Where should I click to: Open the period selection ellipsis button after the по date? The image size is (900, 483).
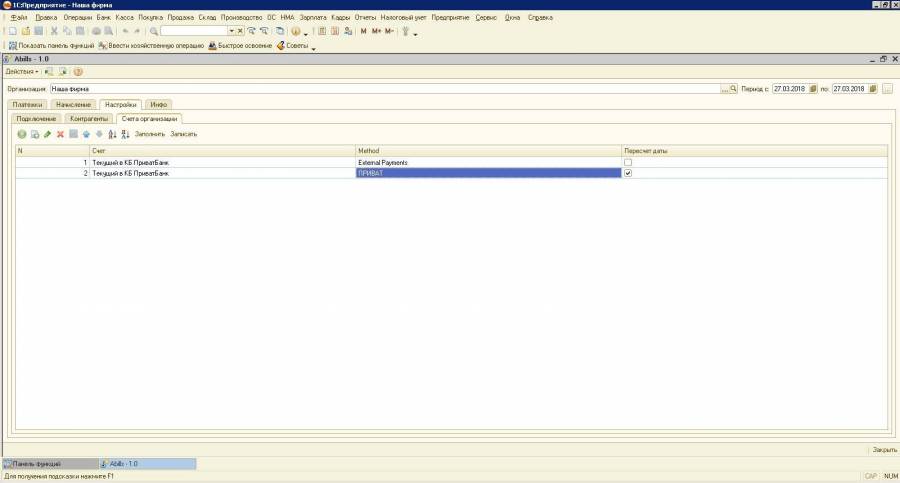coord(887,89)
